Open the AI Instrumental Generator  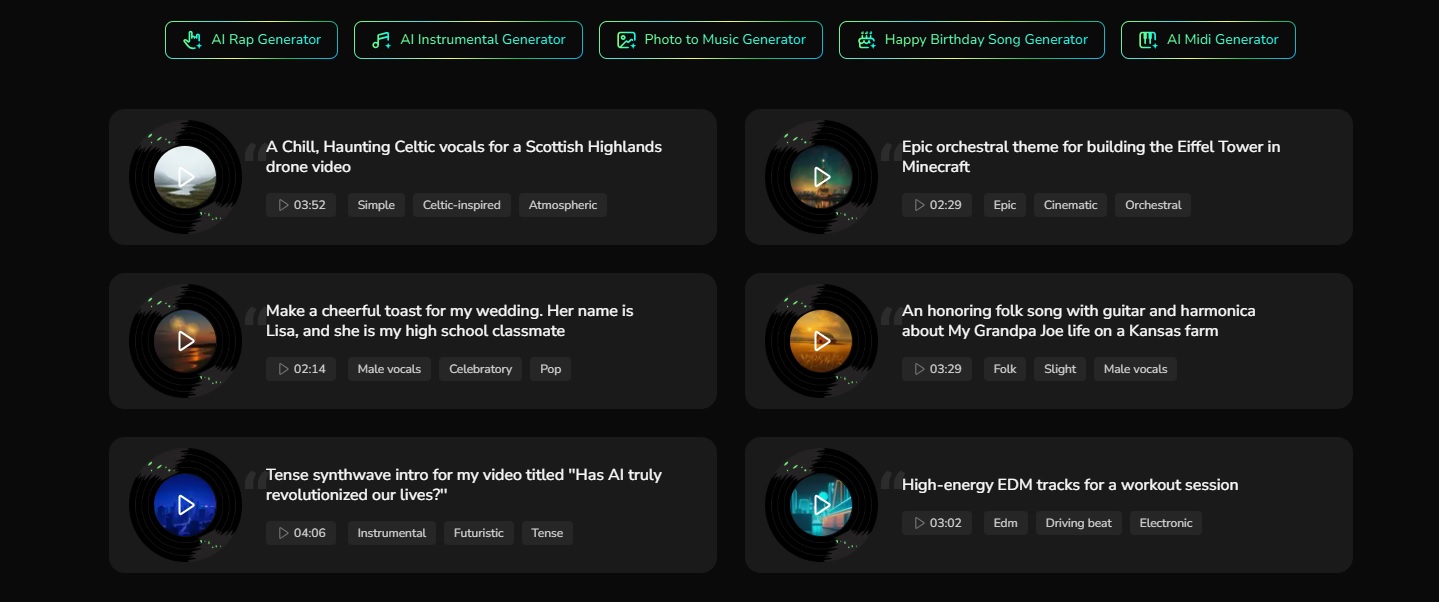pos(468,40)
